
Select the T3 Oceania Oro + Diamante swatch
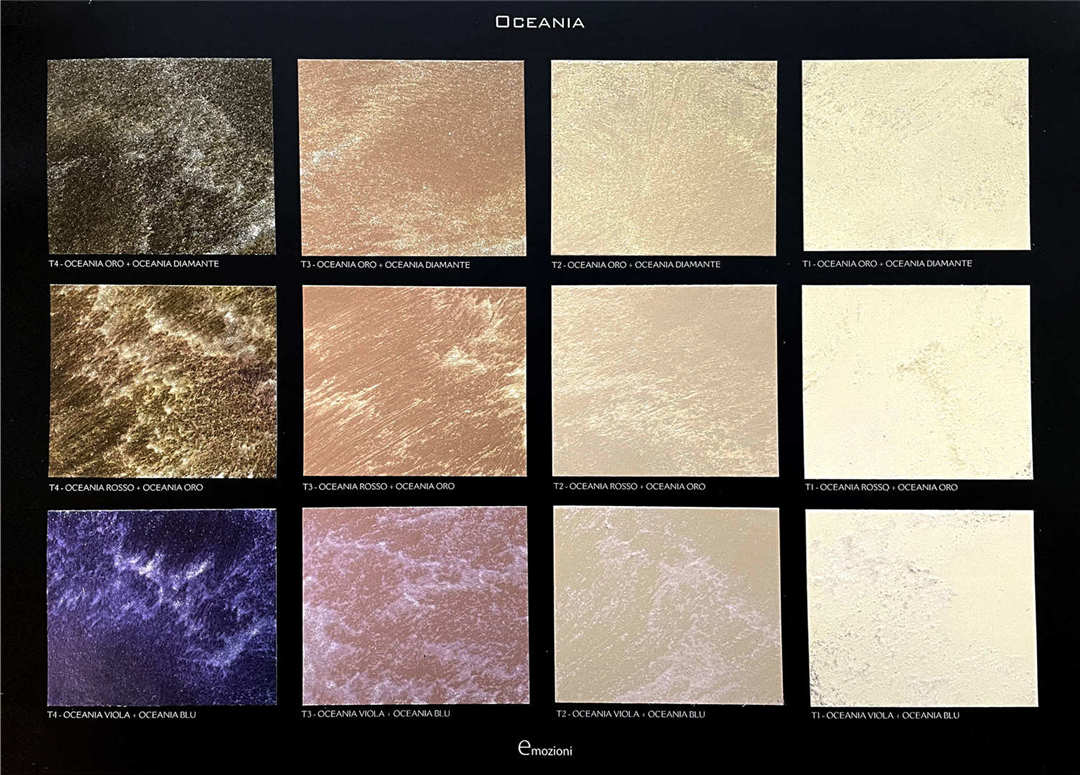point(412,158)
